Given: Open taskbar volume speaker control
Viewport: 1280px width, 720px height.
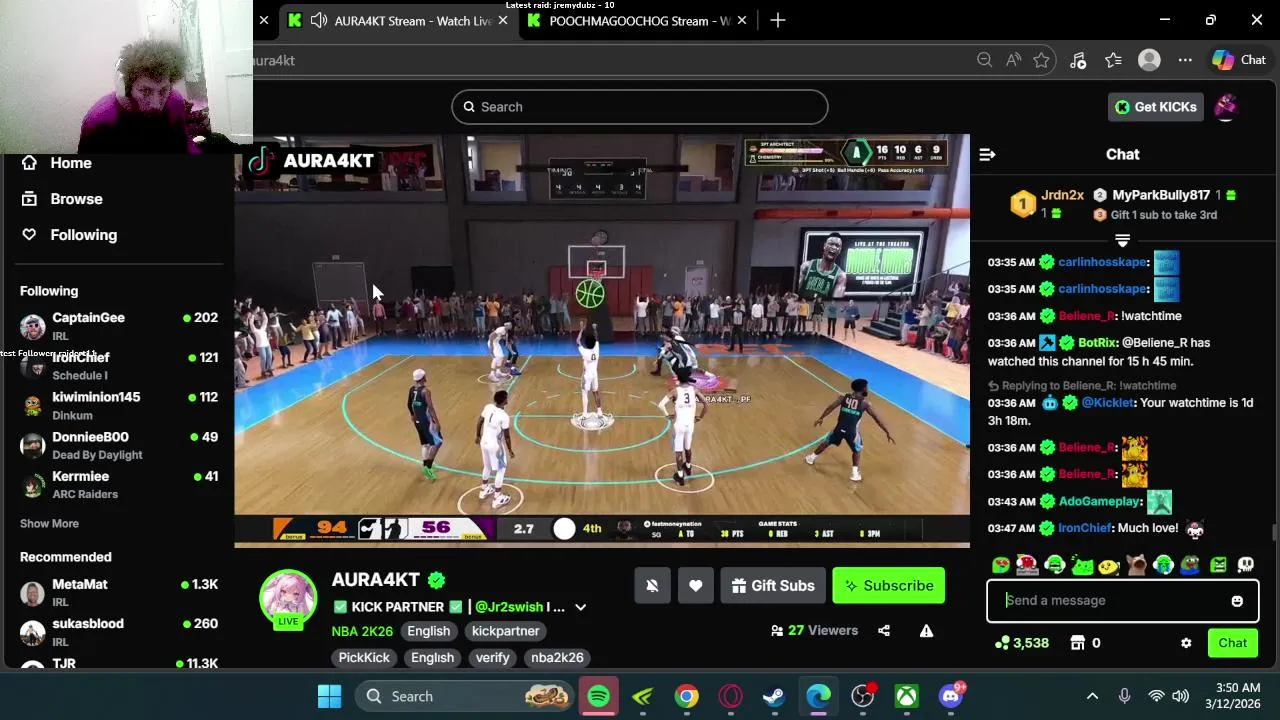Looking at the screenshot, I should click(1180, 696).
